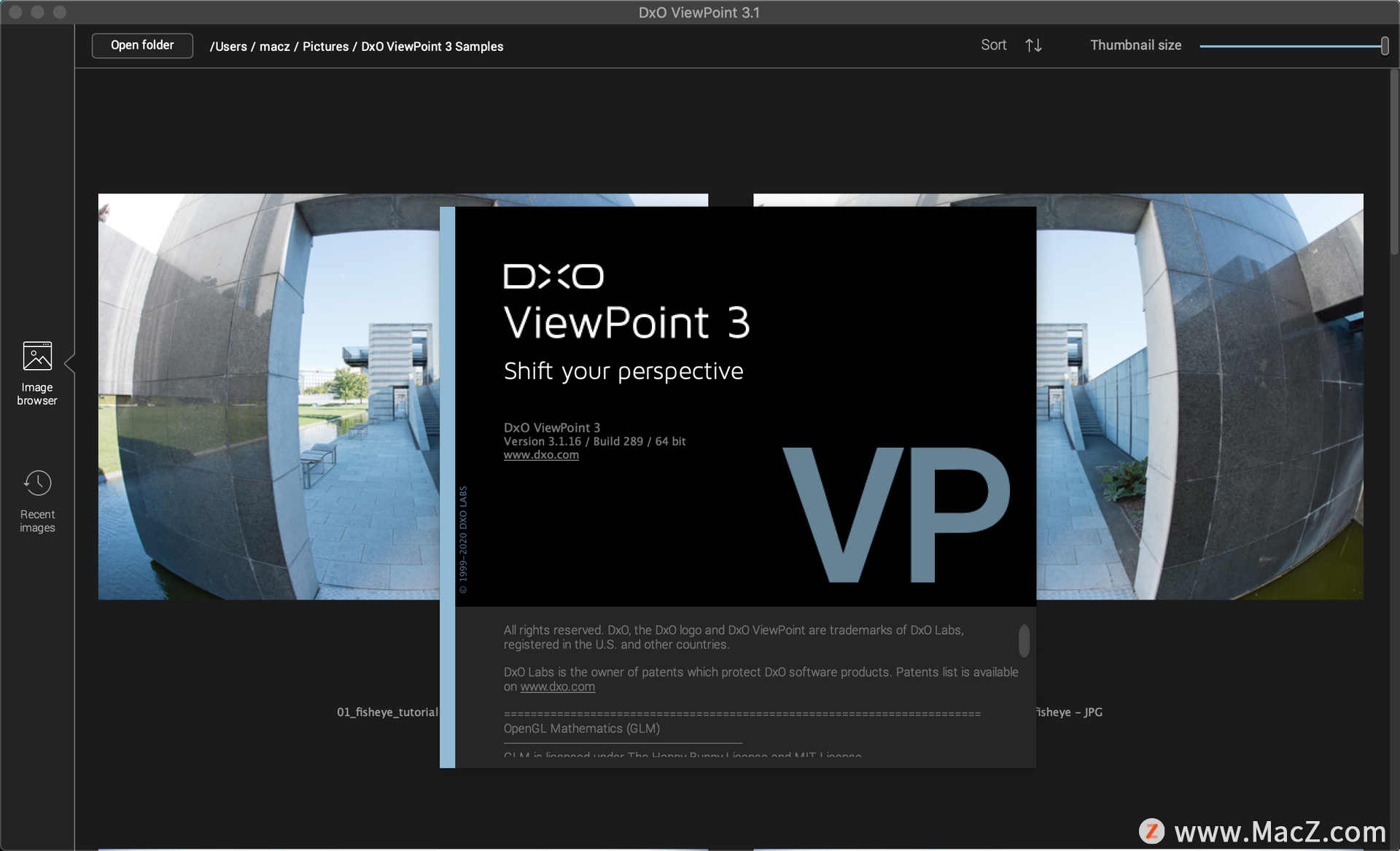This screenshot has height=851, width=1400.
Task: Click the 'fisheye – JPG' file label
Action: pos(1069,712)
